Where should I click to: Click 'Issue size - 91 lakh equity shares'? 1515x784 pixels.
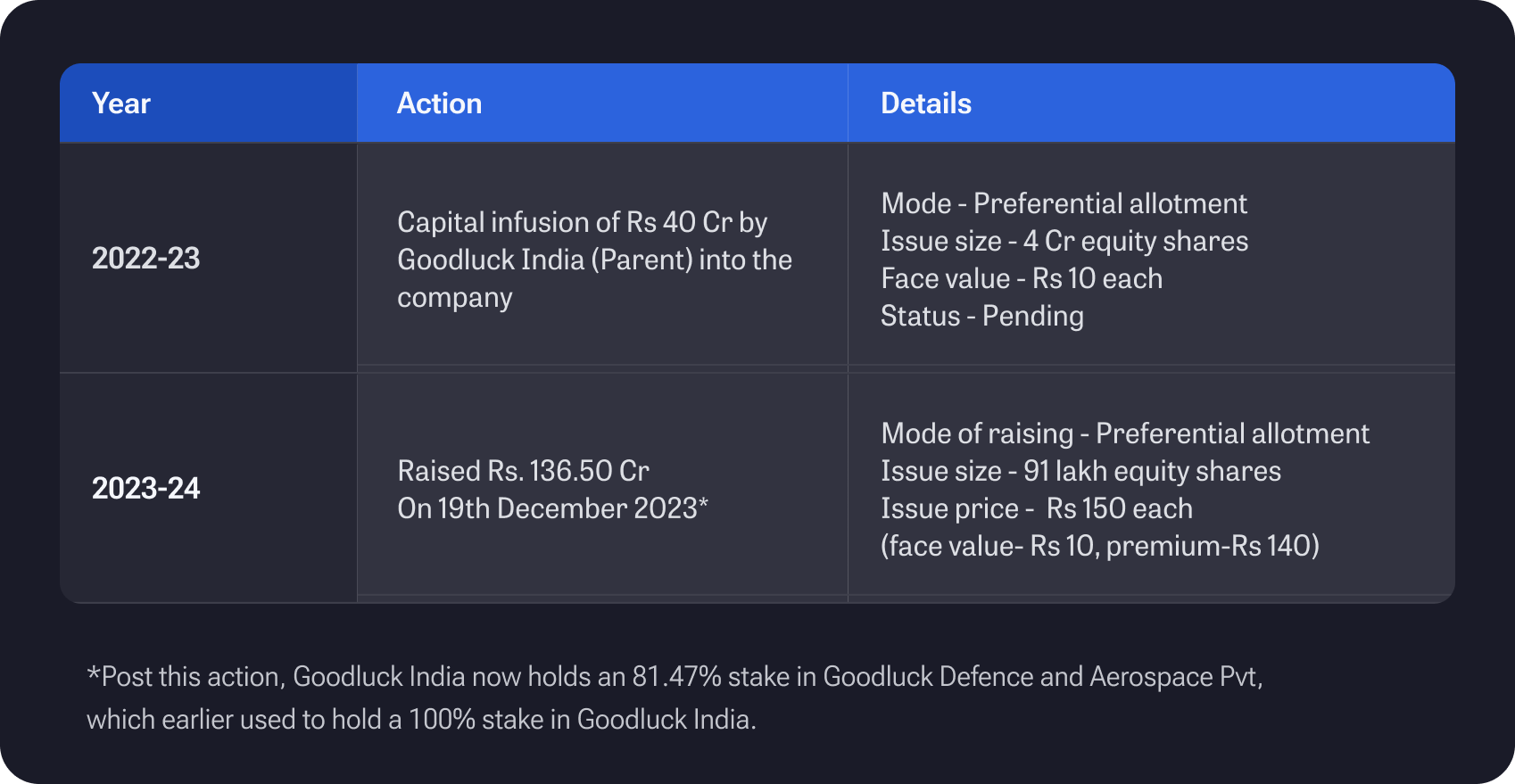coord(1080,471)
